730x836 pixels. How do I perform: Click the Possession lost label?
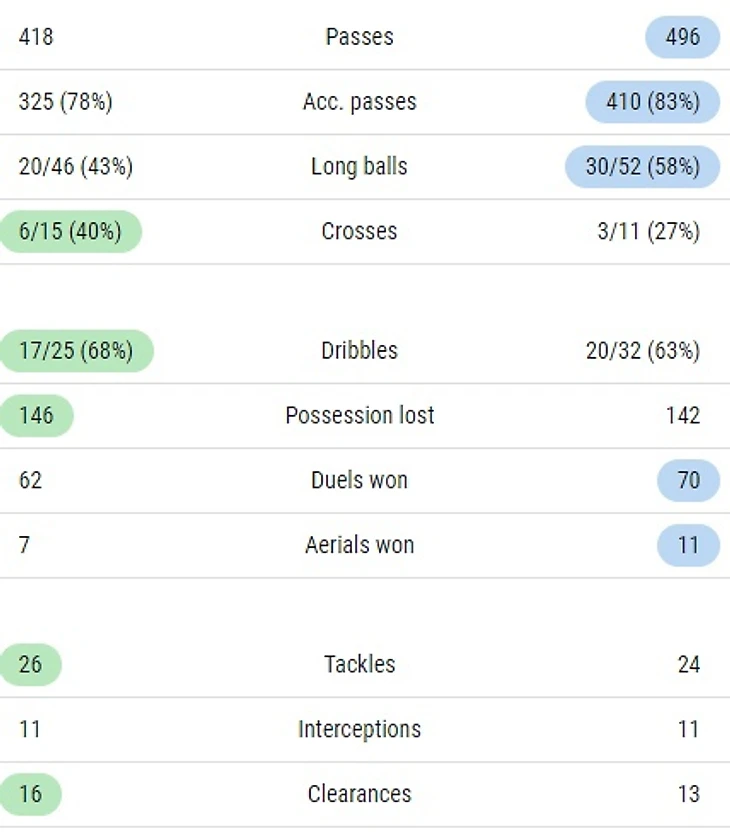[x=360, y=416]
